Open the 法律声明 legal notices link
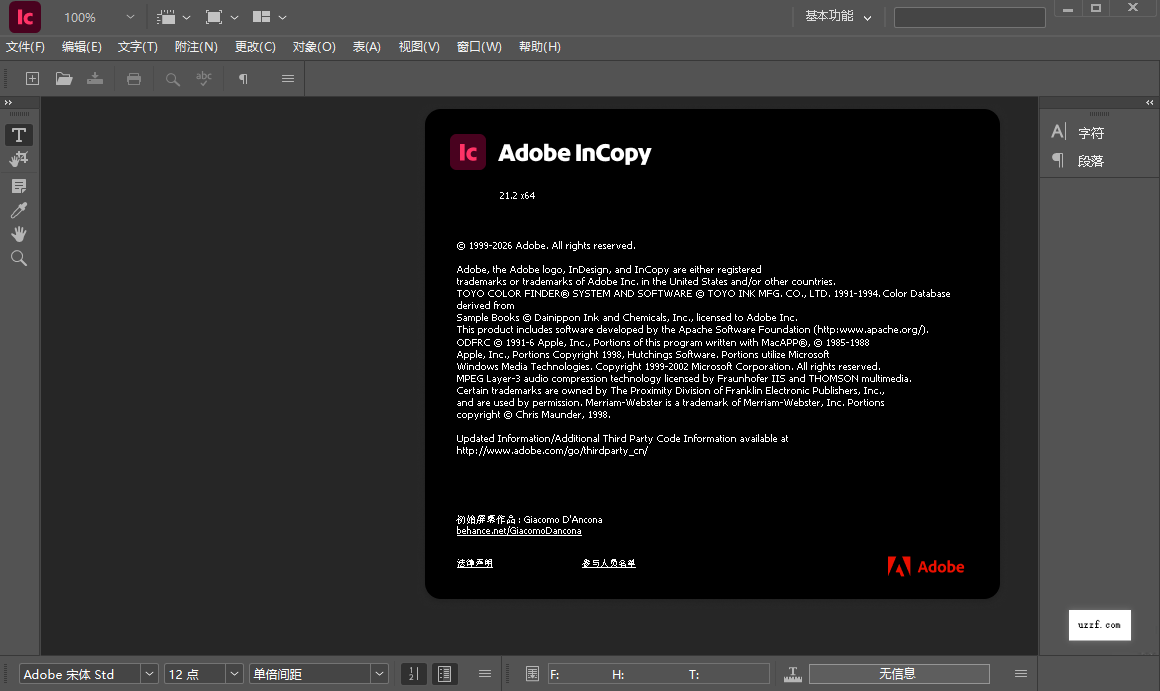1160x691 pixels. [475, 562]
